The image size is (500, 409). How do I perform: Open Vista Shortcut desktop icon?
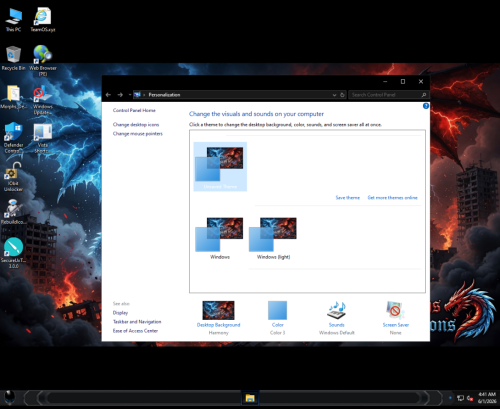(43, 137)
